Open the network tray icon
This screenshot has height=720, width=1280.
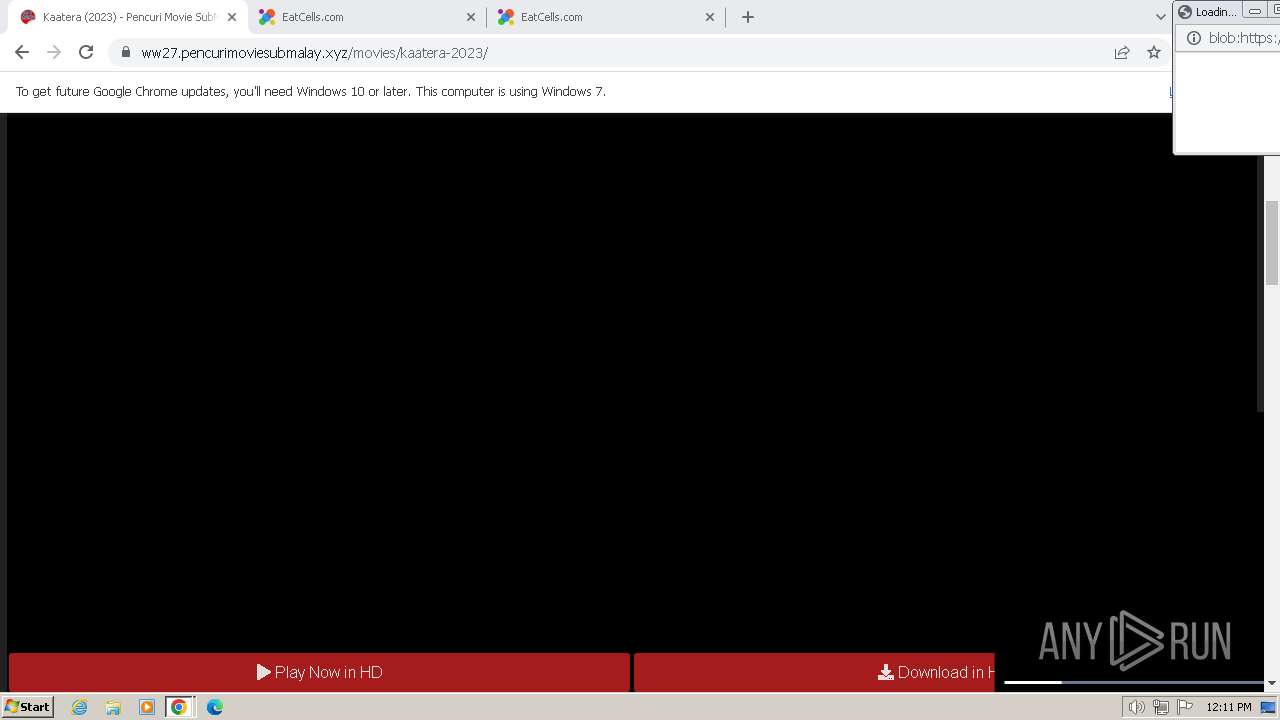click(1160, 707)
